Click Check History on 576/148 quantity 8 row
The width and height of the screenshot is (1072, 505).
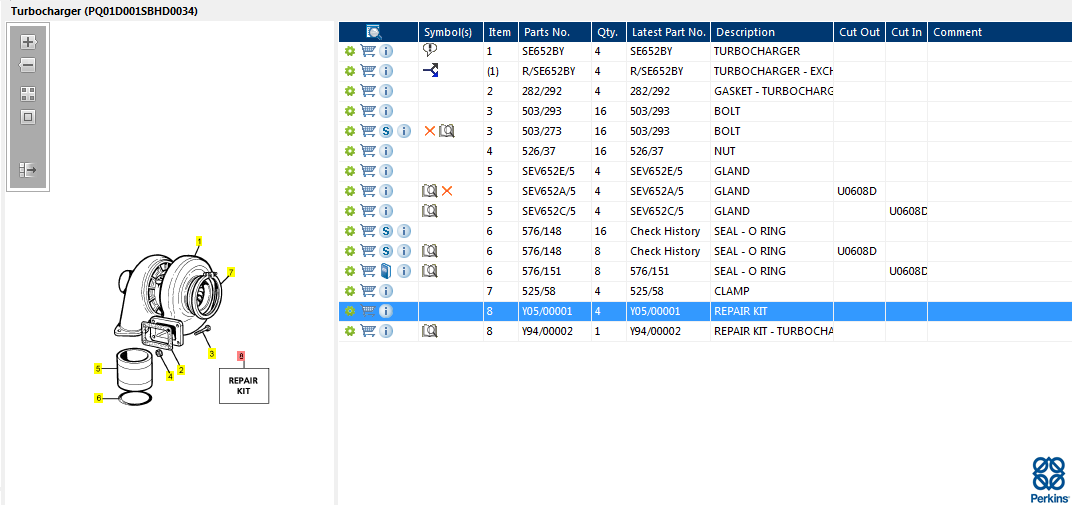(665, 251)
